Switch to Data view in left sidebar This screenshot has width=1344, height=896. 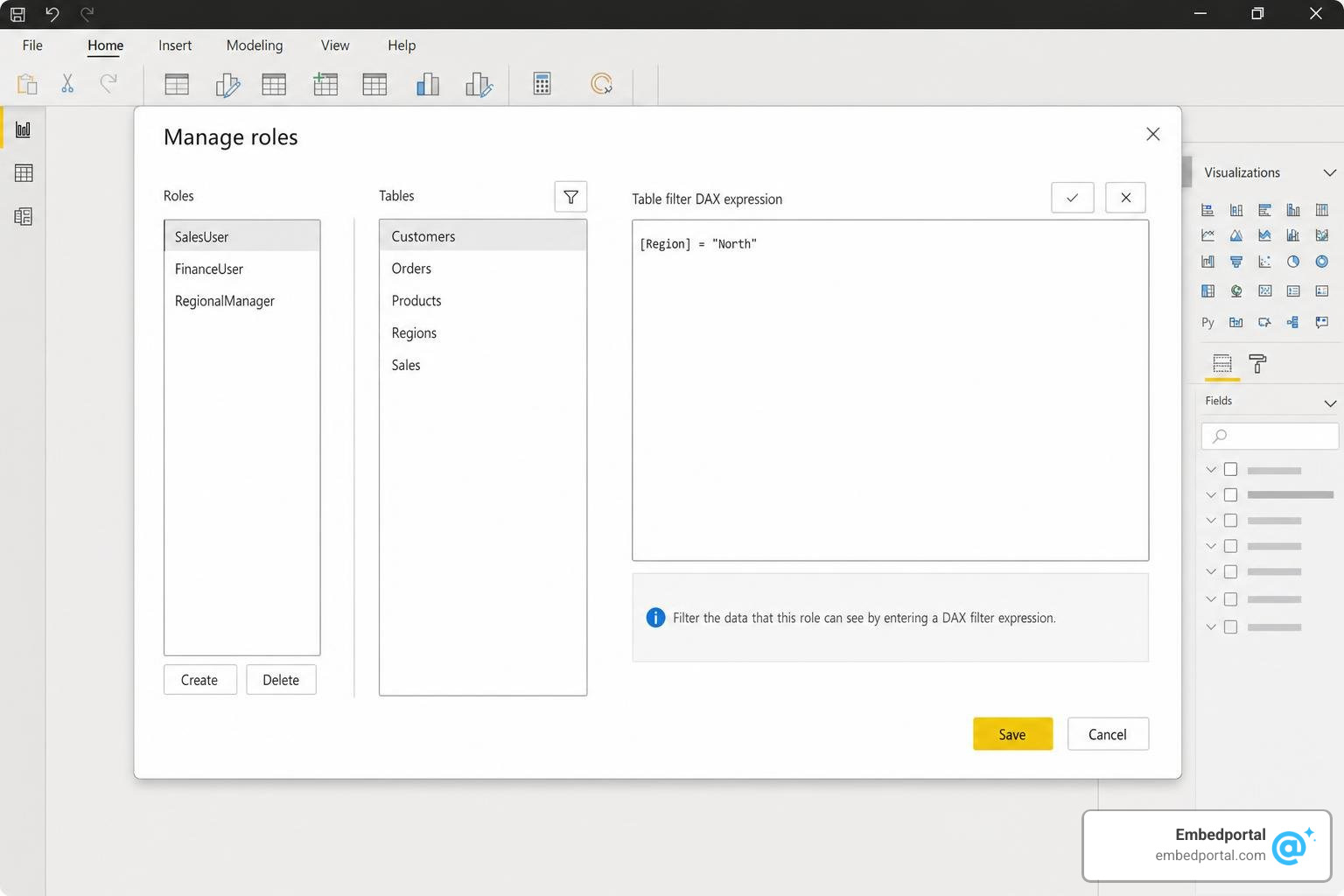coord(24,173)
